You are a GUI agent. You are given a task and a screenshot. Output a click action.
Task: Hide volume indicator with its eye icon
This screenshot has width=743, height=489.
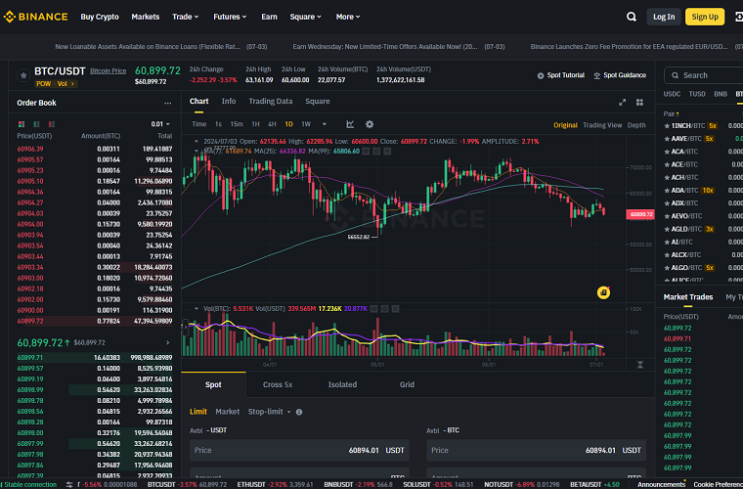pyautogui.click(x=374, y=309)
